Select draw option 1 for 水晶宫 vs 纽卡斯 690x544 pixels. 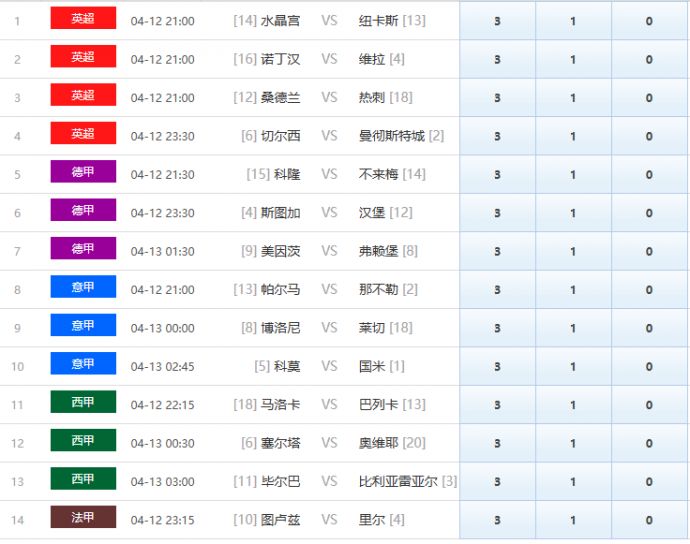573,21
